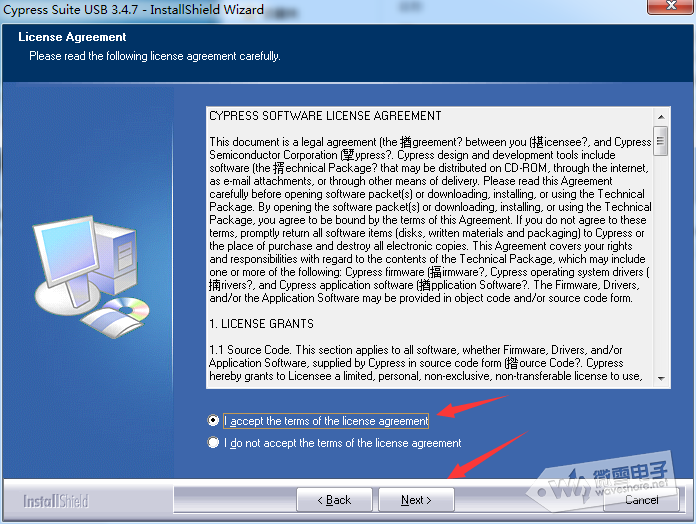The image size is (696, 524).
Task: Cancel the installation wizard
Action: coord(642,499)
